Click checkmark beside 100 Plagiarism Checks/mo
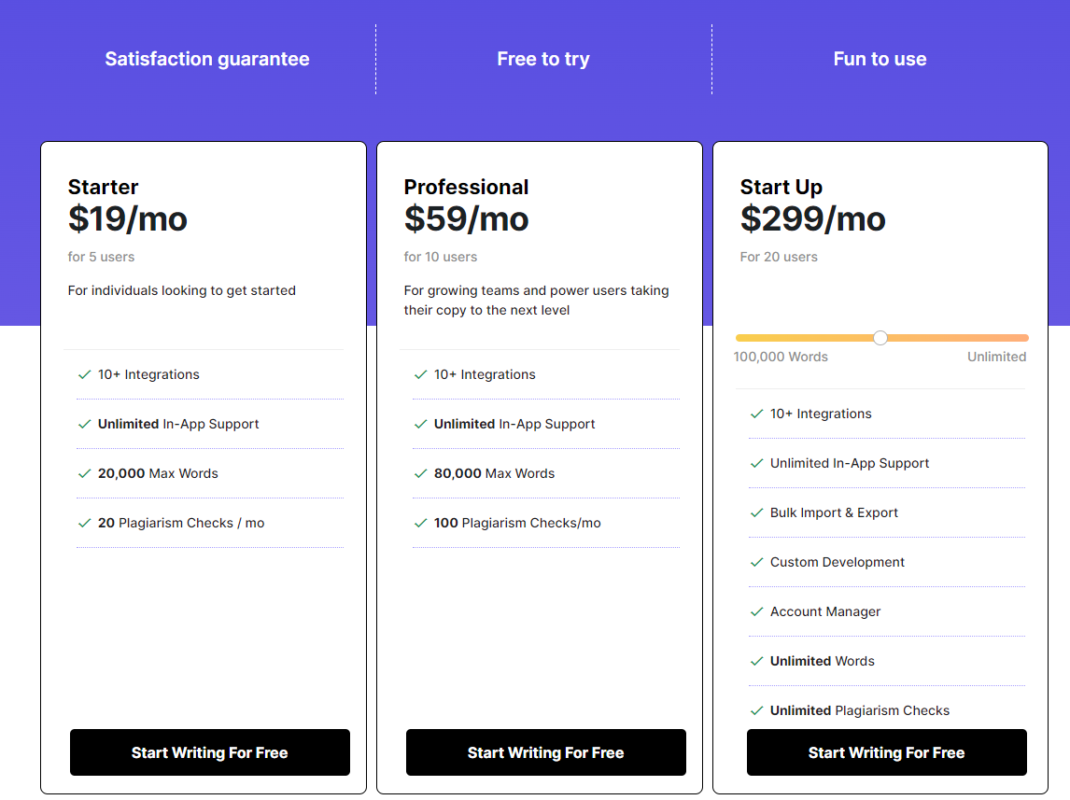The width and height of the screenshot is (1070, 800). 420,523
